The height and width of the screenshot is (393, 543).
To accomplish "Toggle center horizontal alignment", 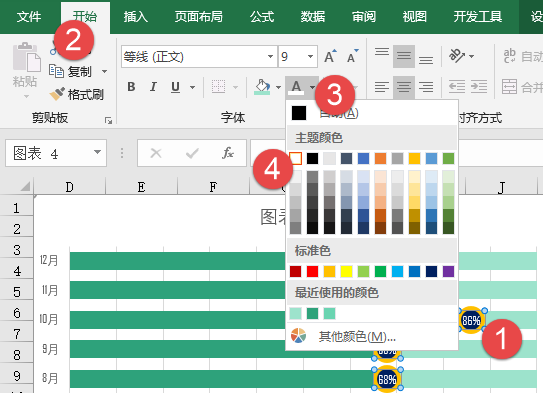I will (404, 87).
